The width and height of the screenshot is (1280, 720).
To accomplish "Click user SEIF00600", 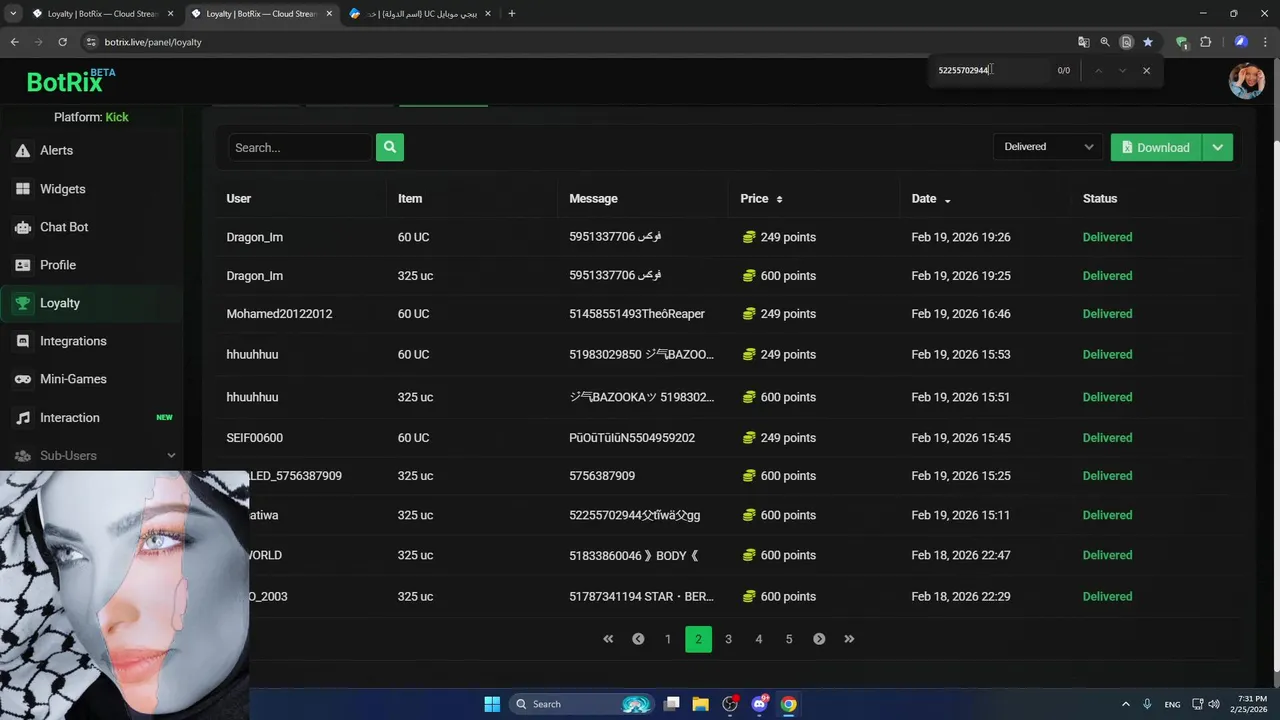I will point(255,438).
